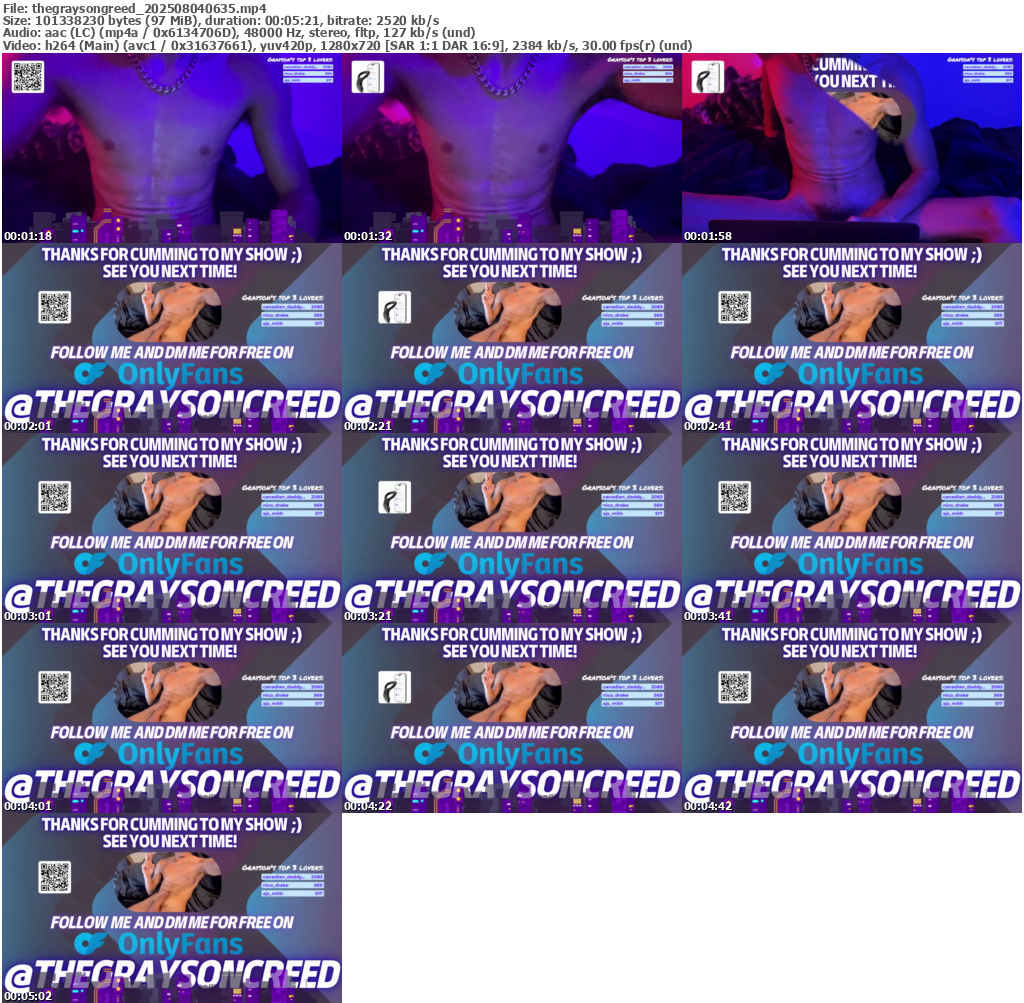Select the thumbnail at 00:03:01
The width and height of the screenshot is (1024, 1003).
click(x=172, y=528)
